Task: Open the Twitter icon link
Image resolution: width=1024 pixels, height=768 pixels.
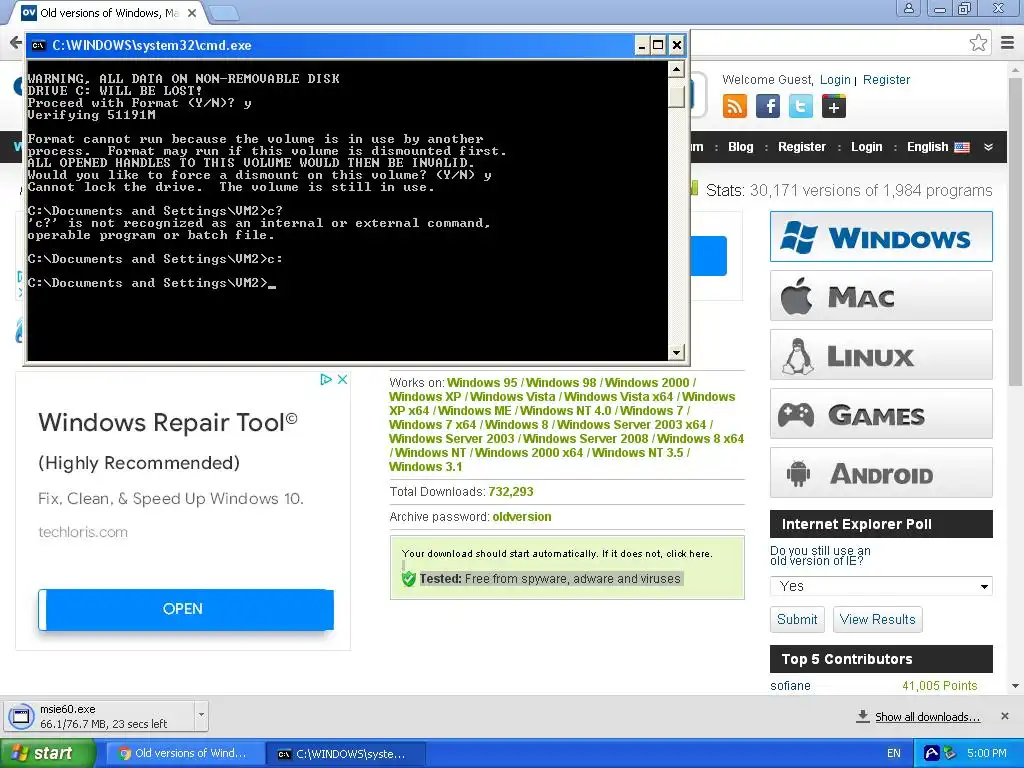Action: (x=801, y=106)
